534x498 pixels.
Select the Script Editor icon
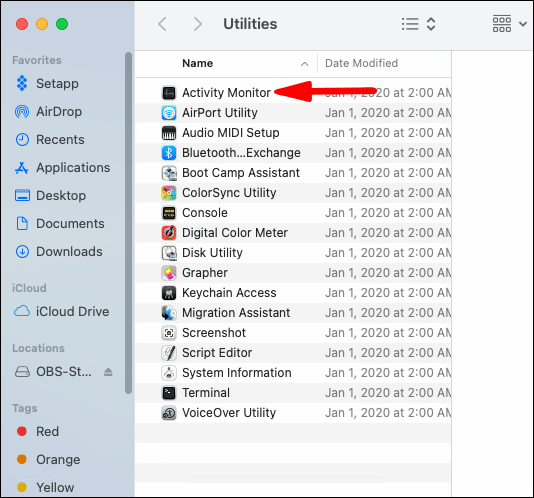[x=169, y=353]
